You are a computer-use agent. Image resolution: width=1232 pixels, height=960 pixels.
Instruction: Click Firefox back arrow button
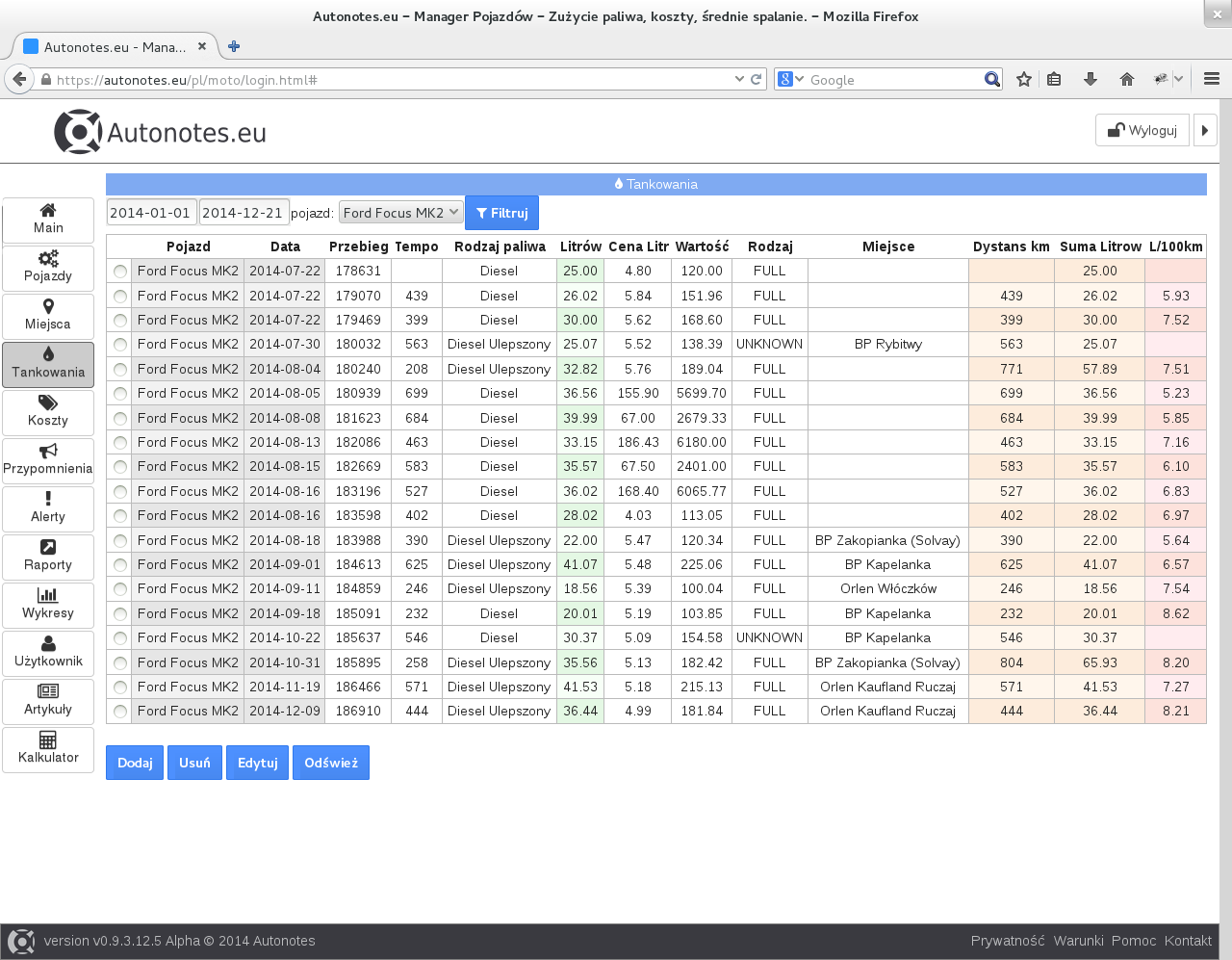coord(18,79)
